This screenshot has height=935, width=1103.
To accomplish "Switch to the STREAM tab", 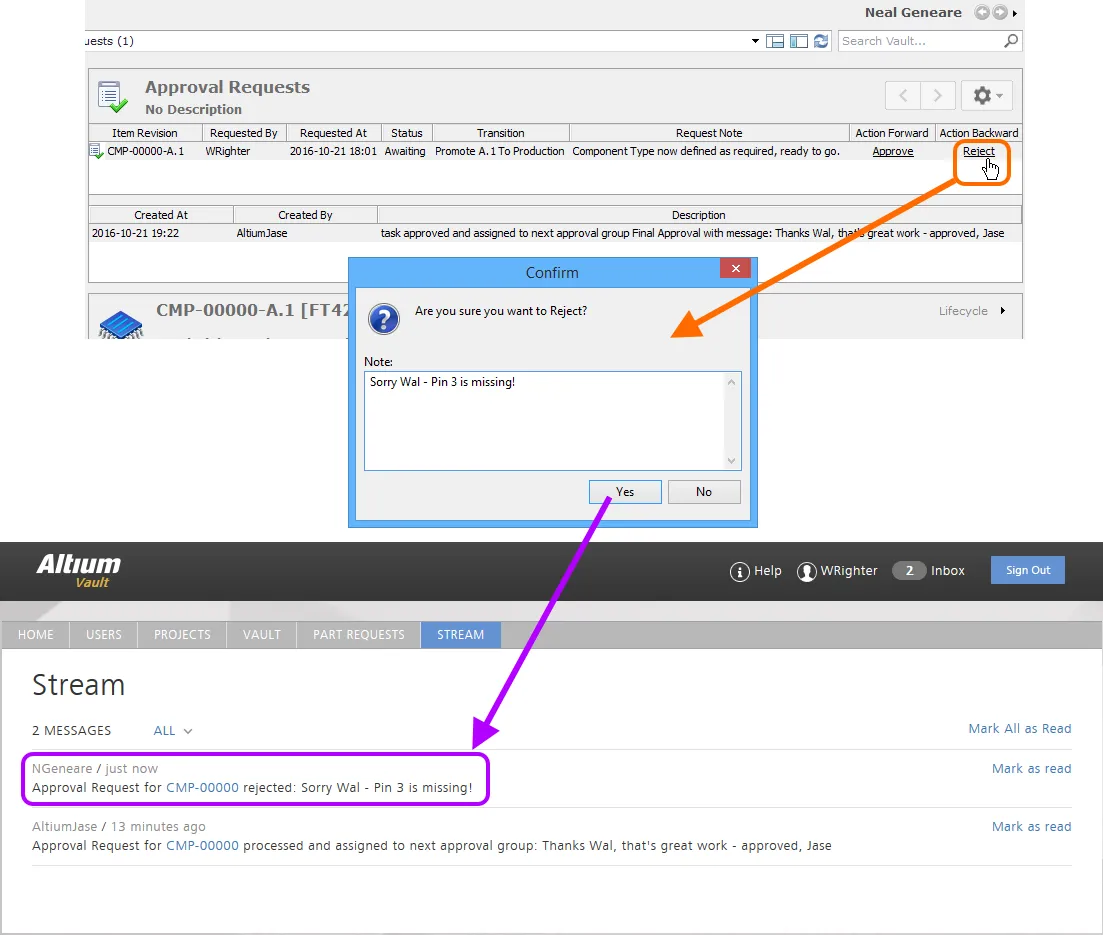I will point(461,635).
